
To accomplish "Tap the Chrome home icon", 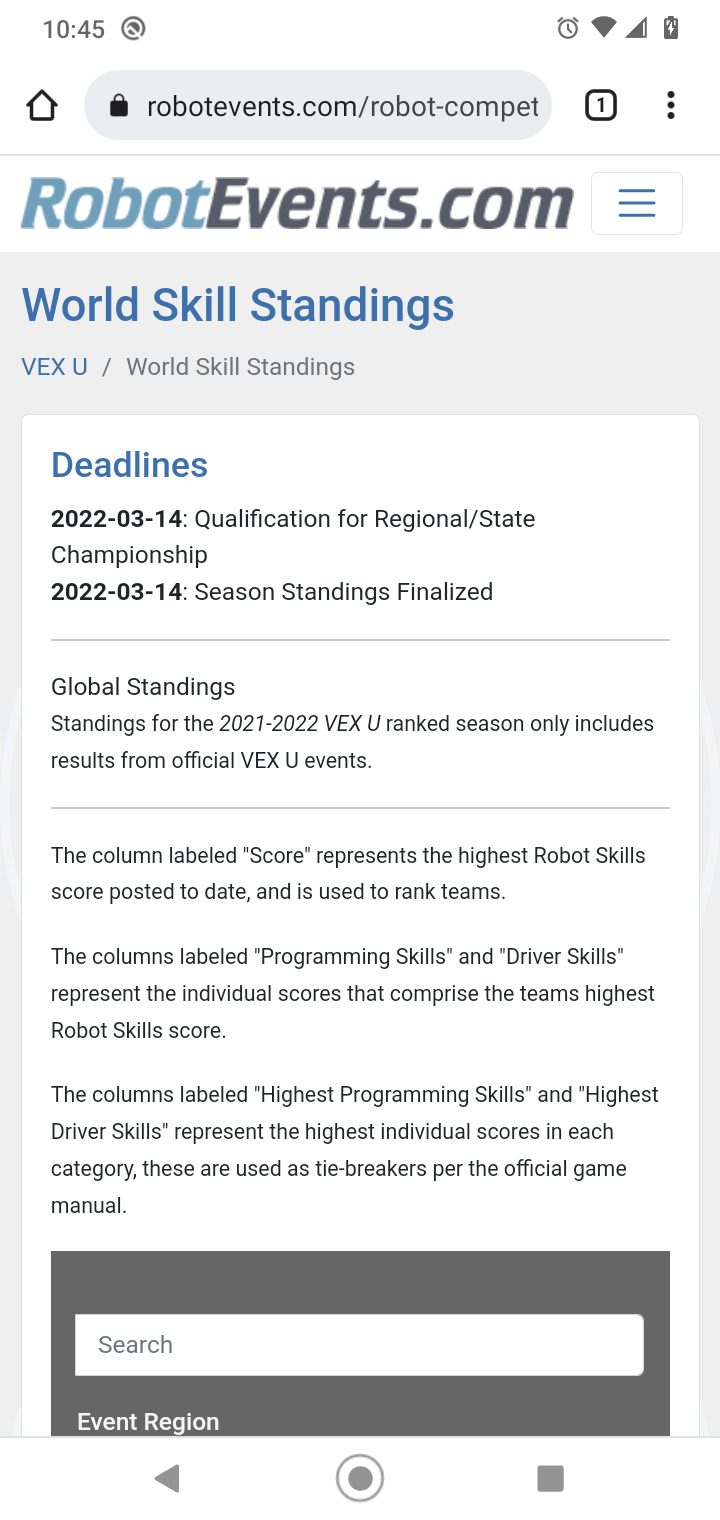I will click(x=41, y=105).
